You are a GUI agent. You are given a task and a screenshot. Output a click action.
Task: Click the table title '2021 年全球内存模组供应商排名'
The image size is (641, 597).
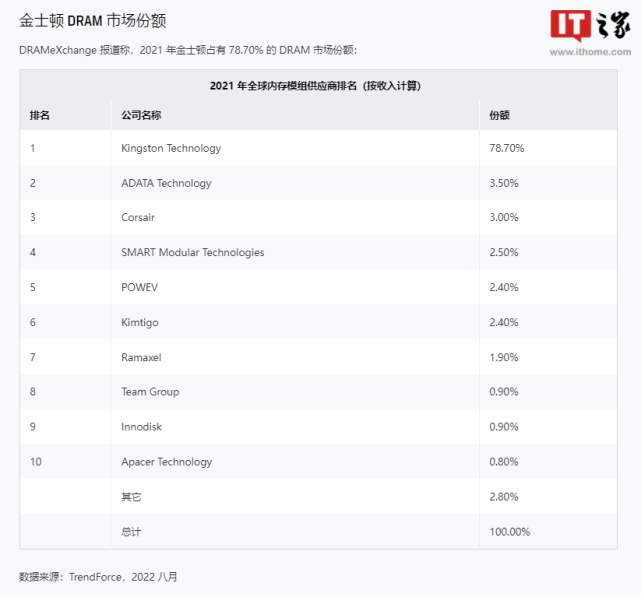click(315, 86)
